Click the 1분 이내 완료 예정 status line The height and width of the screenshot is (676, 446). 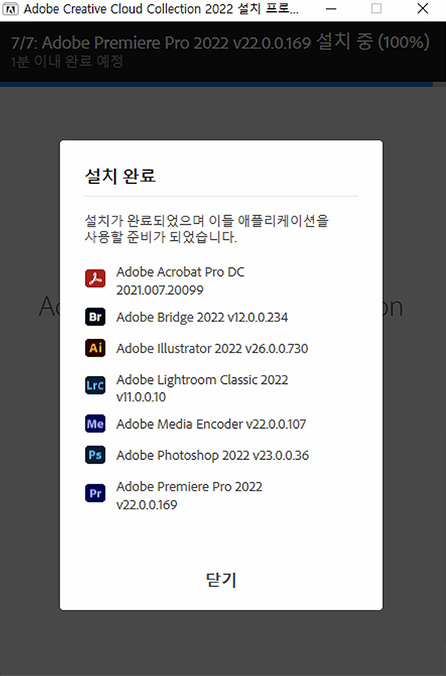67,62
